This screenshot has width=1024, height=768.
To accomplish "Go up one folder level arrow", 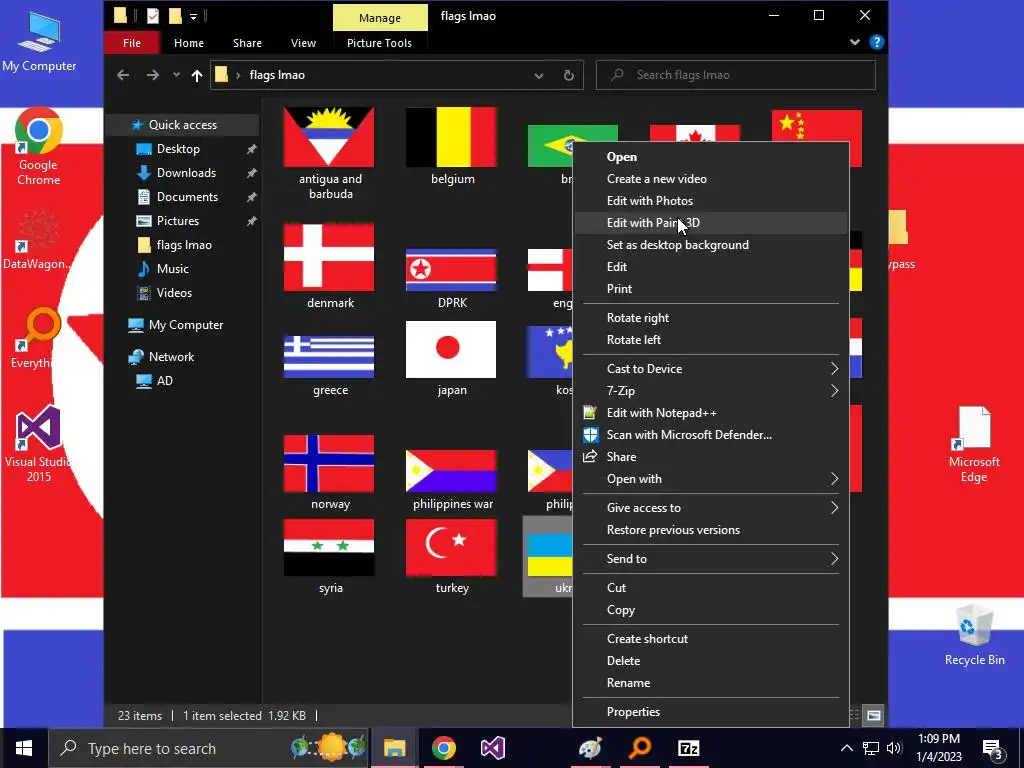I will point(197,76).
